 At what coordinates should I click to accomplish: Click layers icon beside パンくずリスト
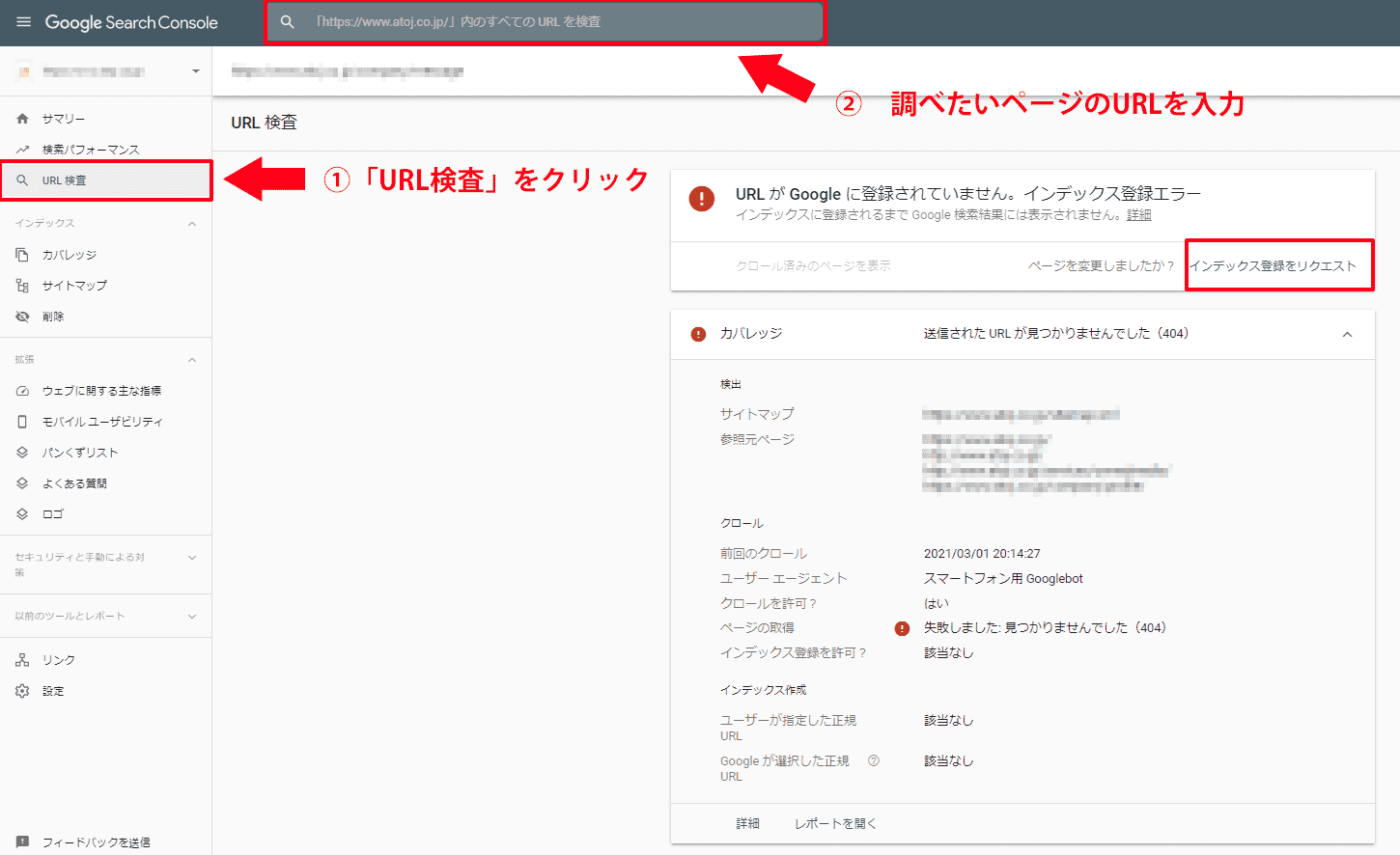click(x=22, y=453)
